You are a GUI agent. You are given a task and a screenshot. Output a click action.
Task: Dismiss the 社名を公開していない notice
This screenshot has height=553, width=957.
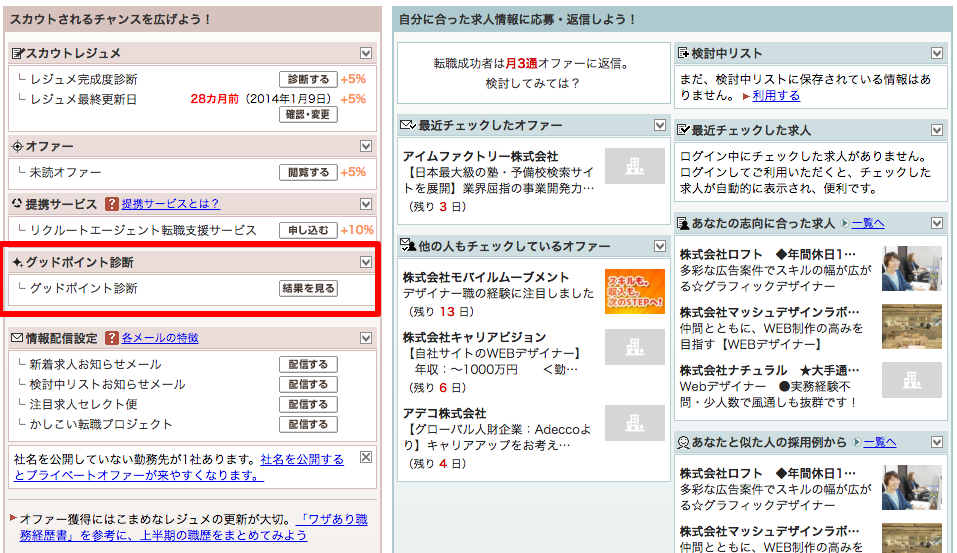click(366, 457)
